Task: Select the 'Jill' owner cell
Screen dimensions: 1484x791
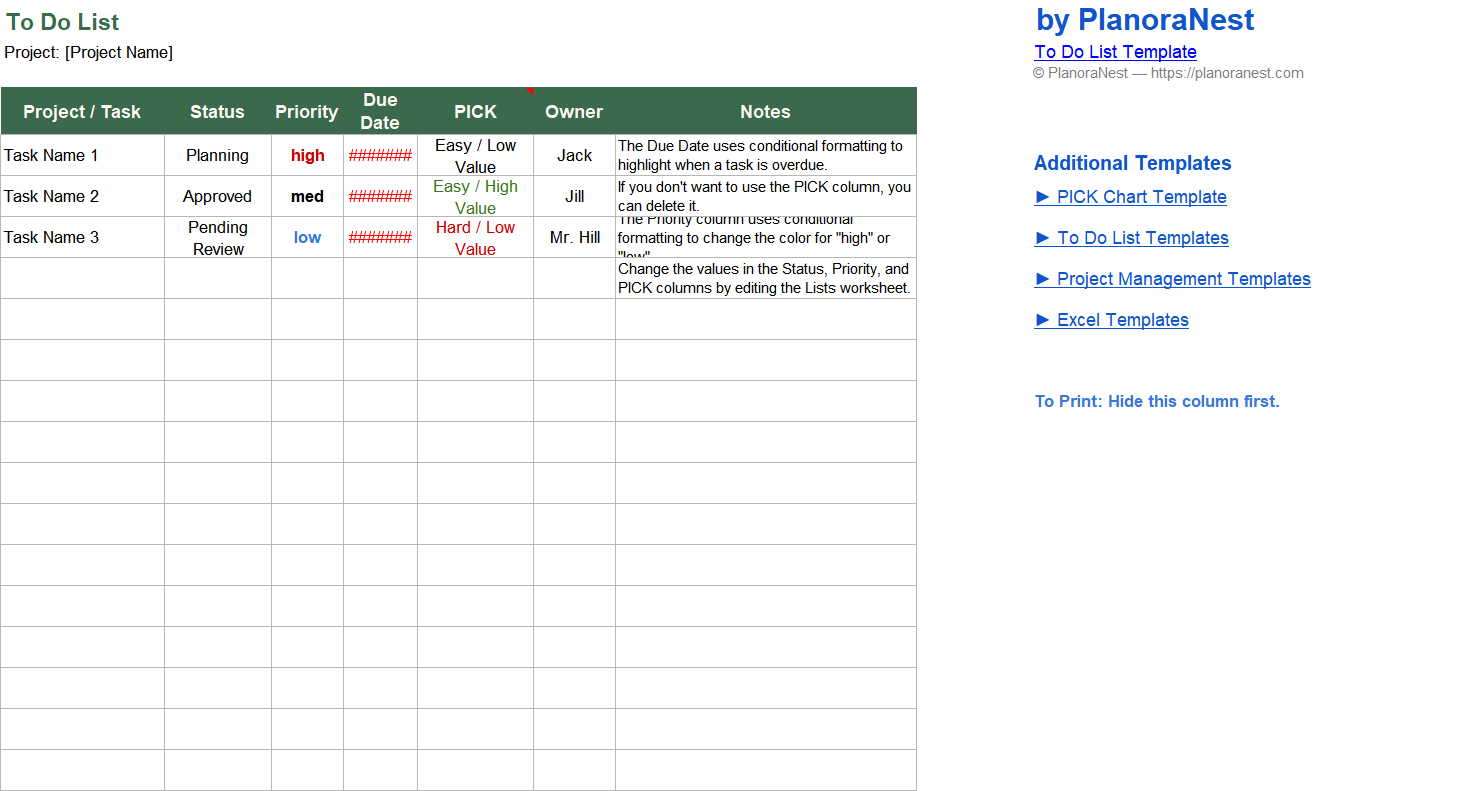Action: tap(574, 196)
